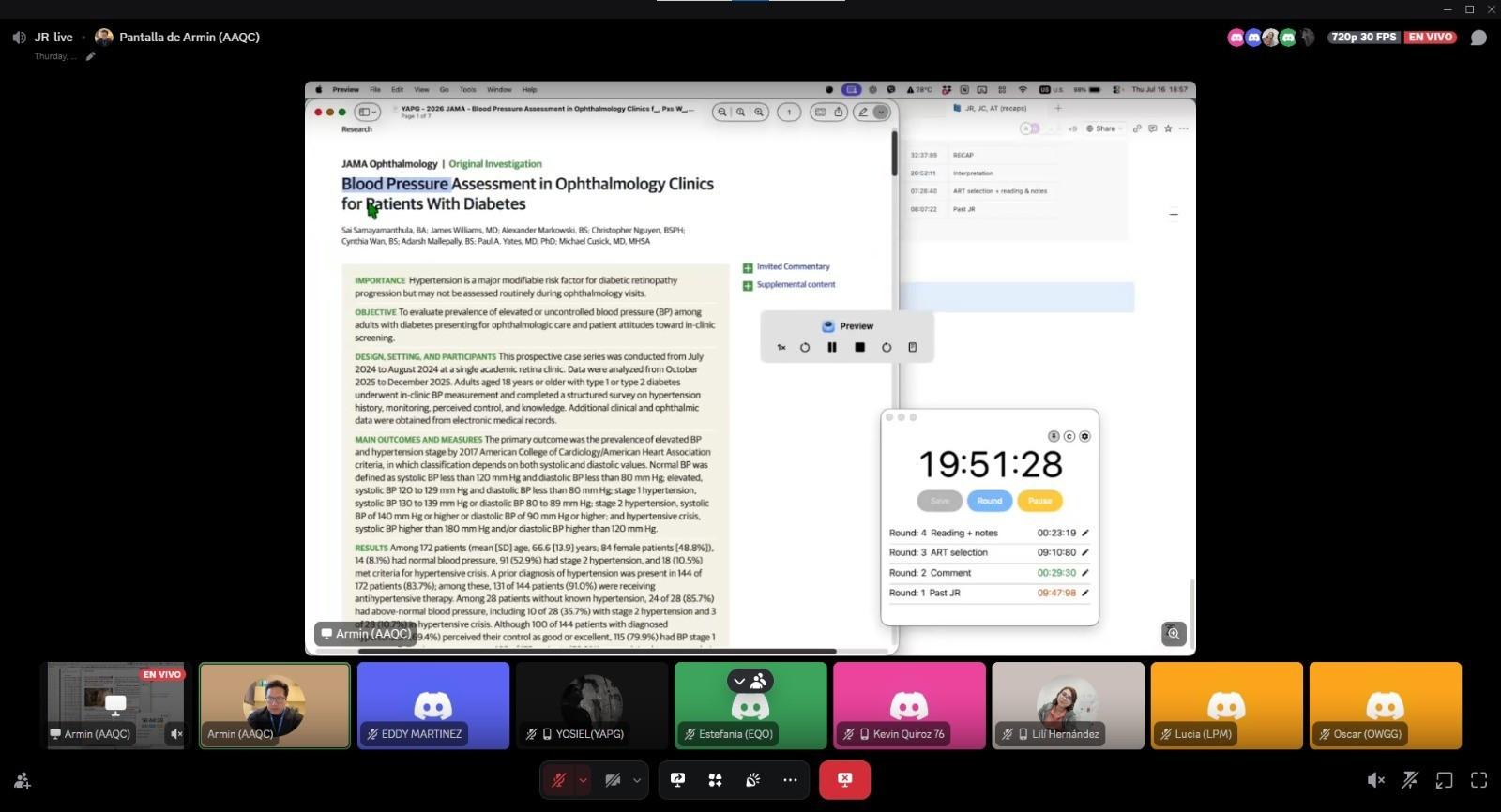Open View menu in Preview
1501x812 pixels.
click(421, 90)
